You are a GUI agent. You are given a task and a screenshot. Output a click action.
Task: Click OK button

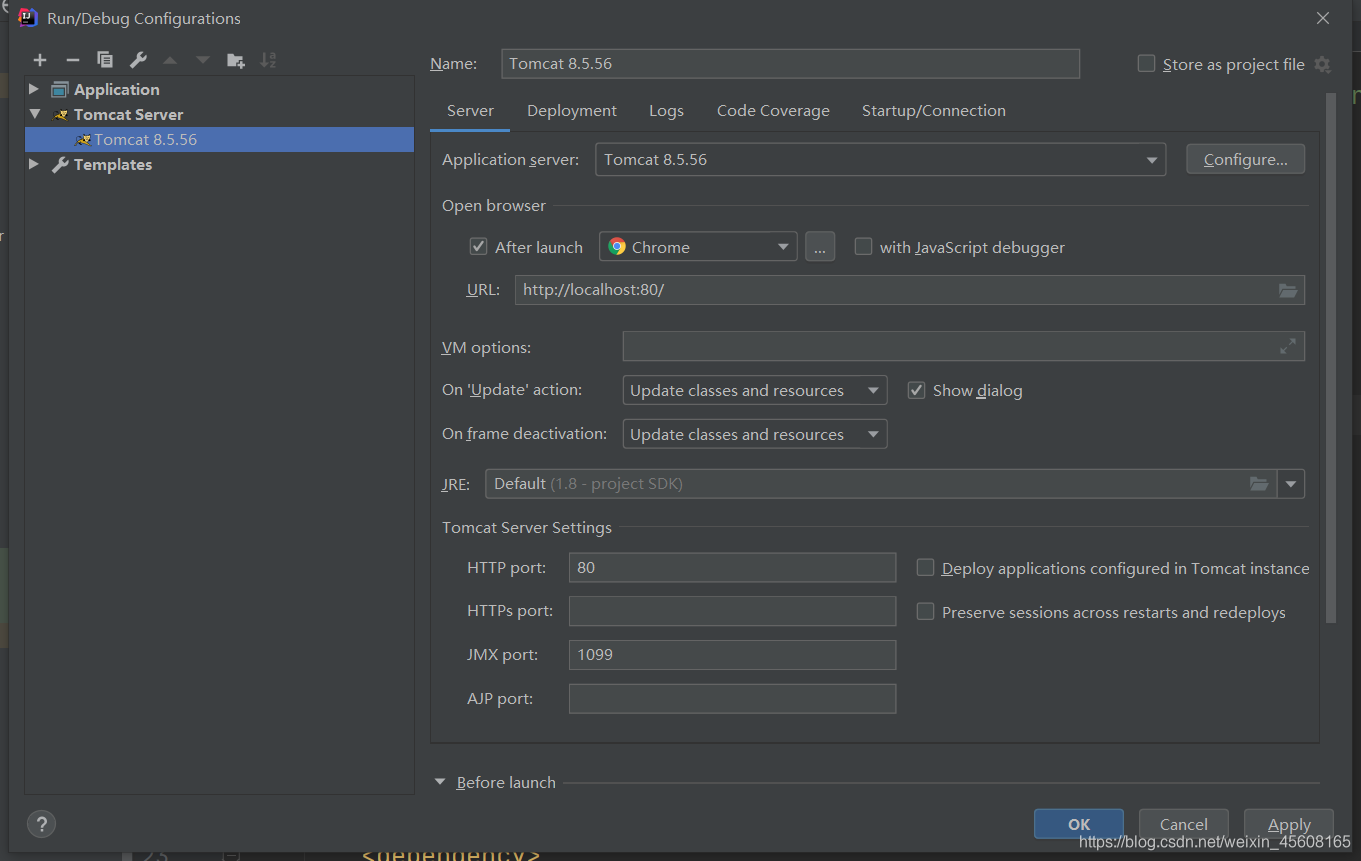(1079, 824)
